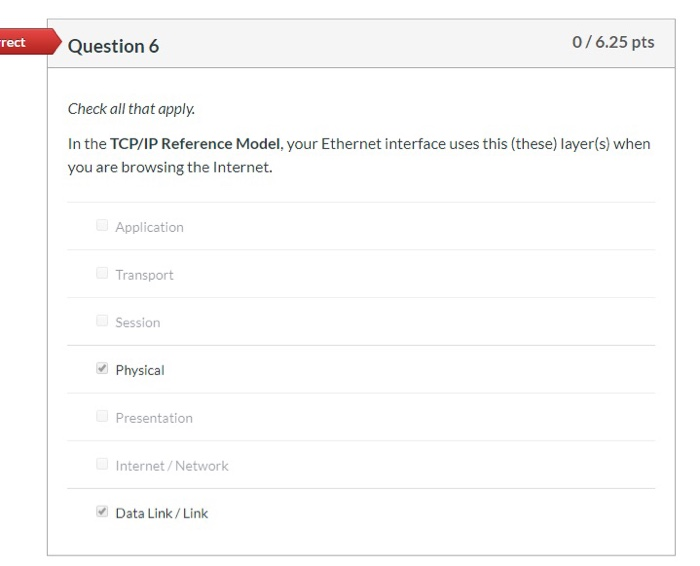This screenshot has width=700, height=566.
Task: Check the Application checkbox
Action: point(102,226)
